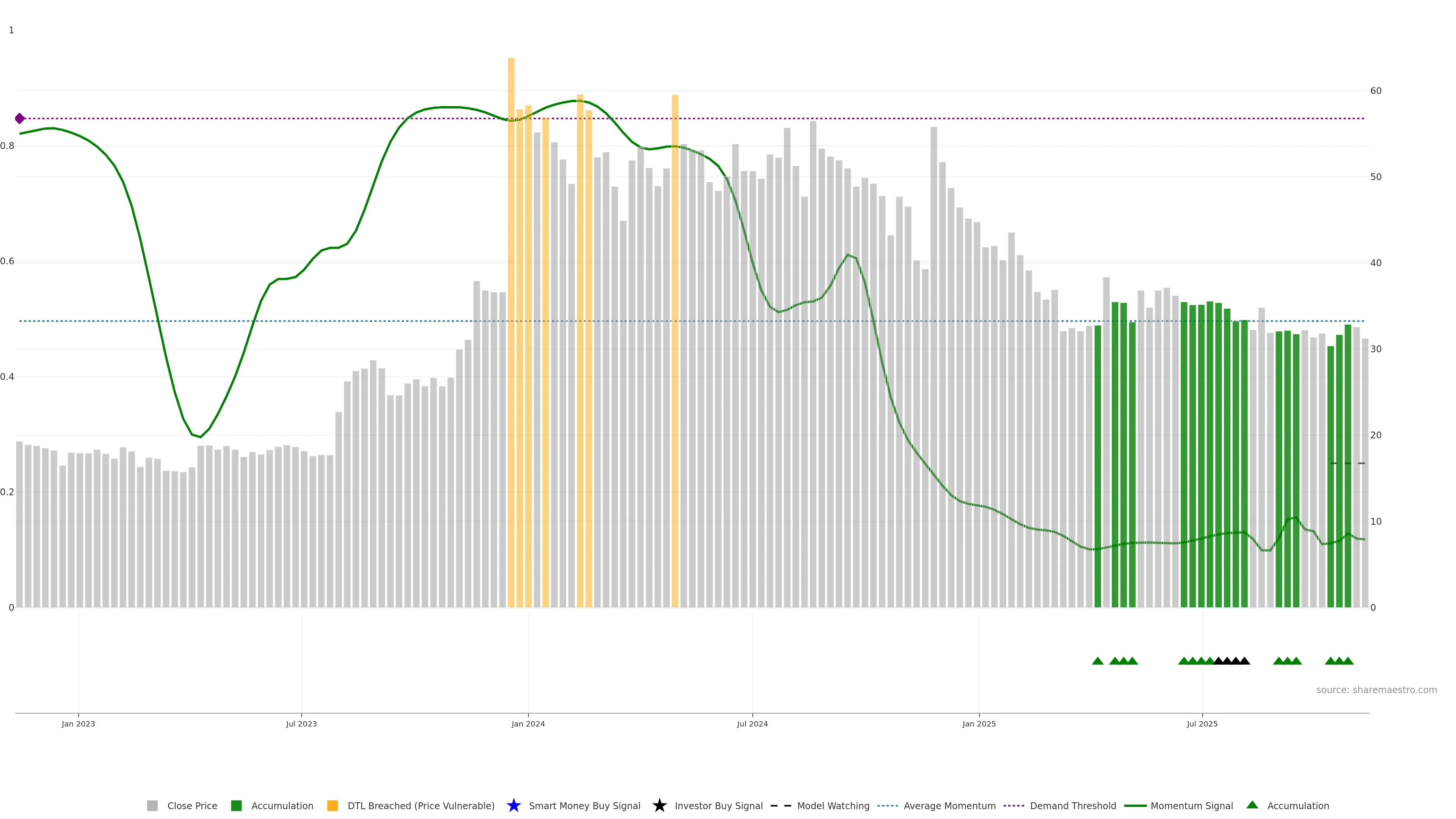
Task: Click the gray Close Price legend square
Action: 152,805
